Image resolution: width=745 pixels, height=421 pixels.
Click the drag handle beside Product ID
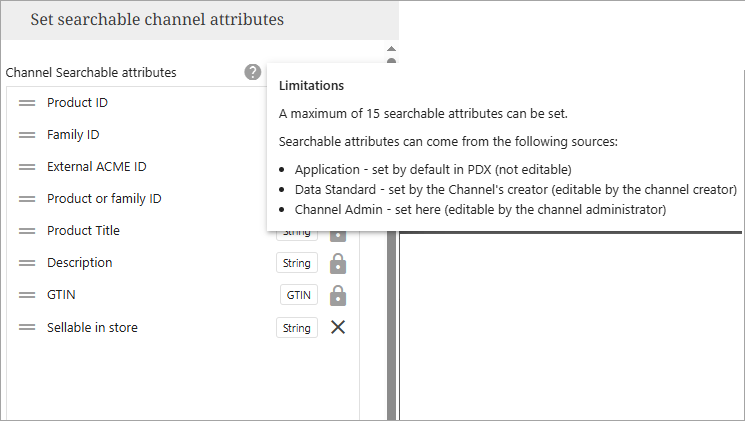(27, 103)
